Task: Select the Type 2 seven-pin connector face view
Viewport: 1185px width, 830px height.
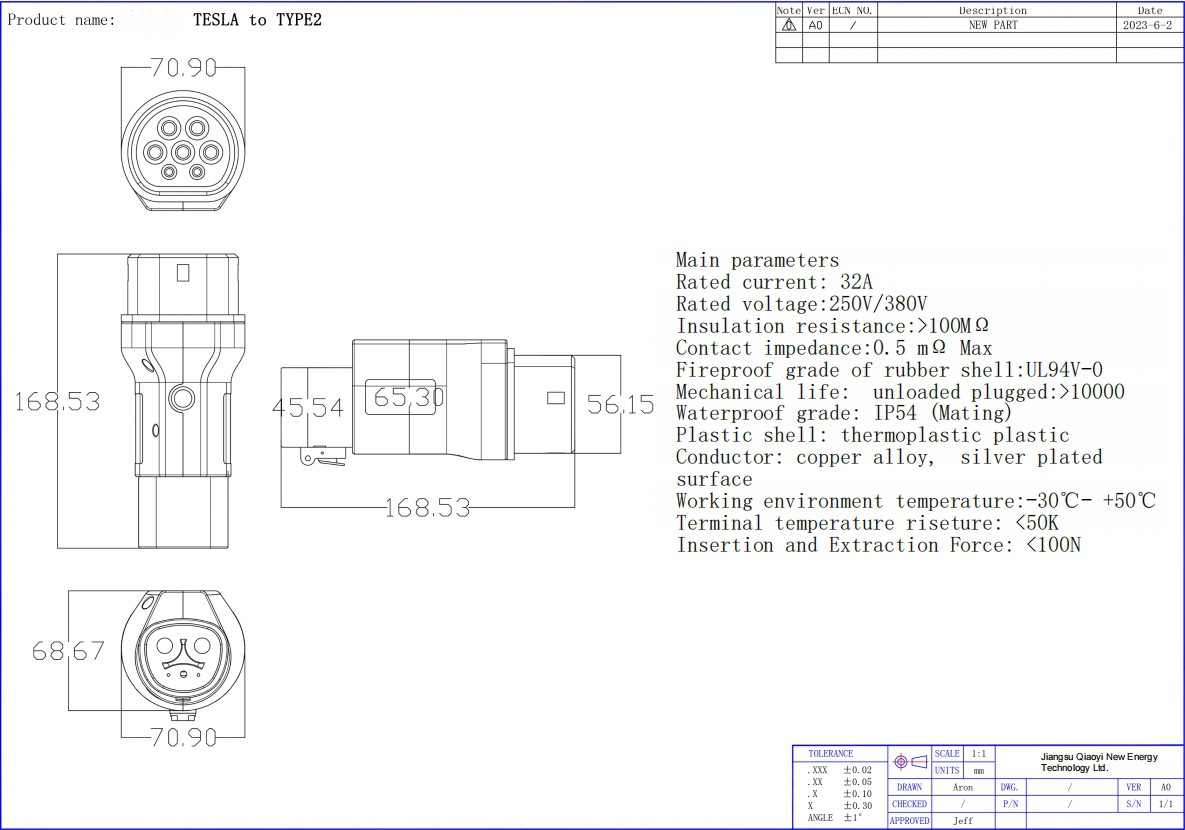Action: pyautogui.click(x=182, y=153)
